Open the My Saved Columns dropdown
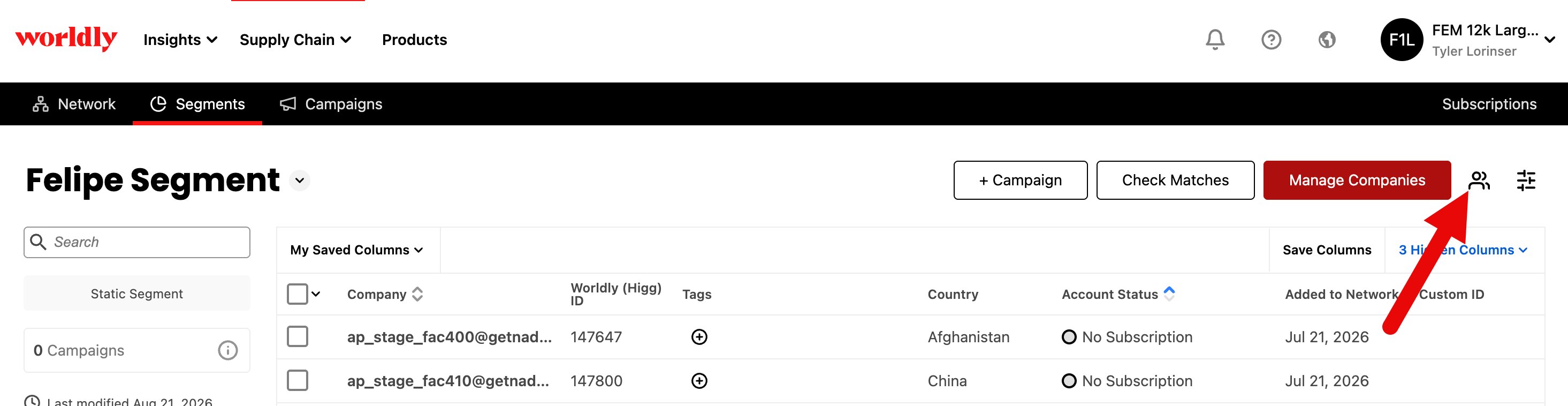Image resolution: width=1568 pixels, height=406 pixels. click(357, 250)
